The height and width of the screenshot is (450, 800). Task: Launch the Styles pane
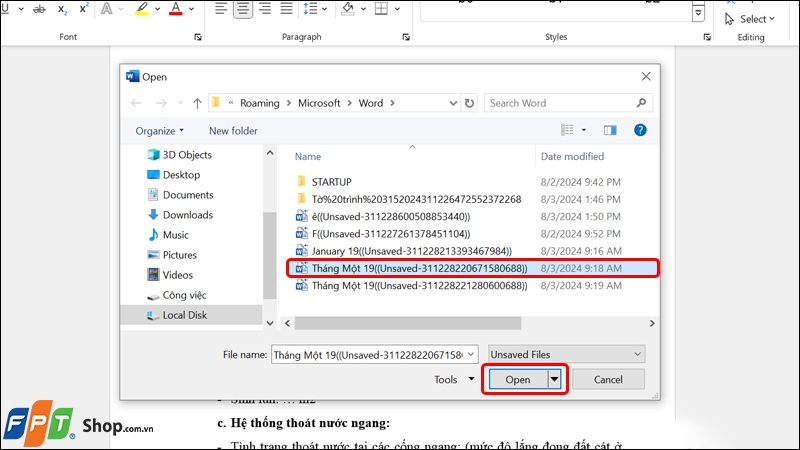707,37
